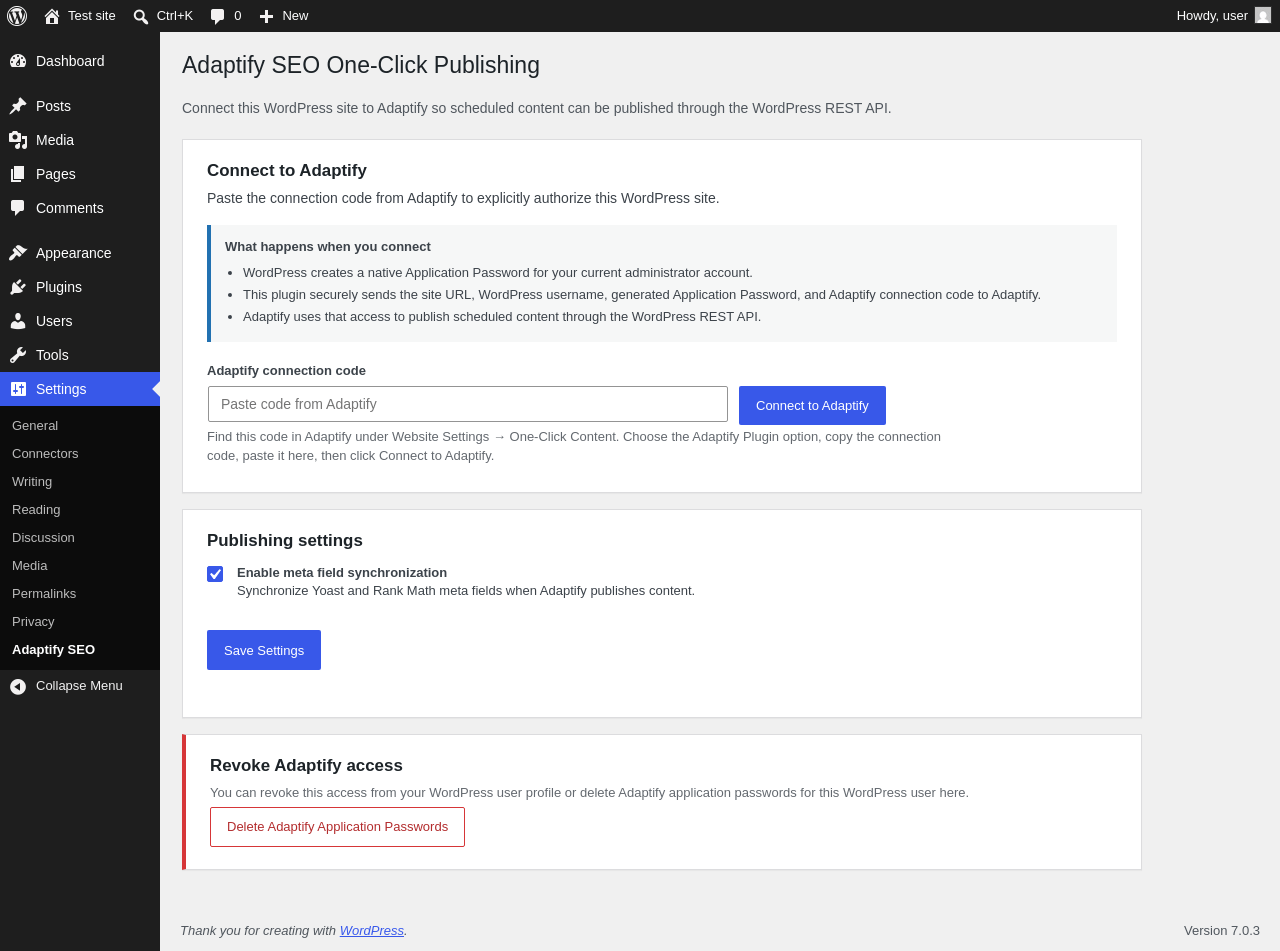Click Delete Adaptify Application Passwords button

[x=337, y=827]
